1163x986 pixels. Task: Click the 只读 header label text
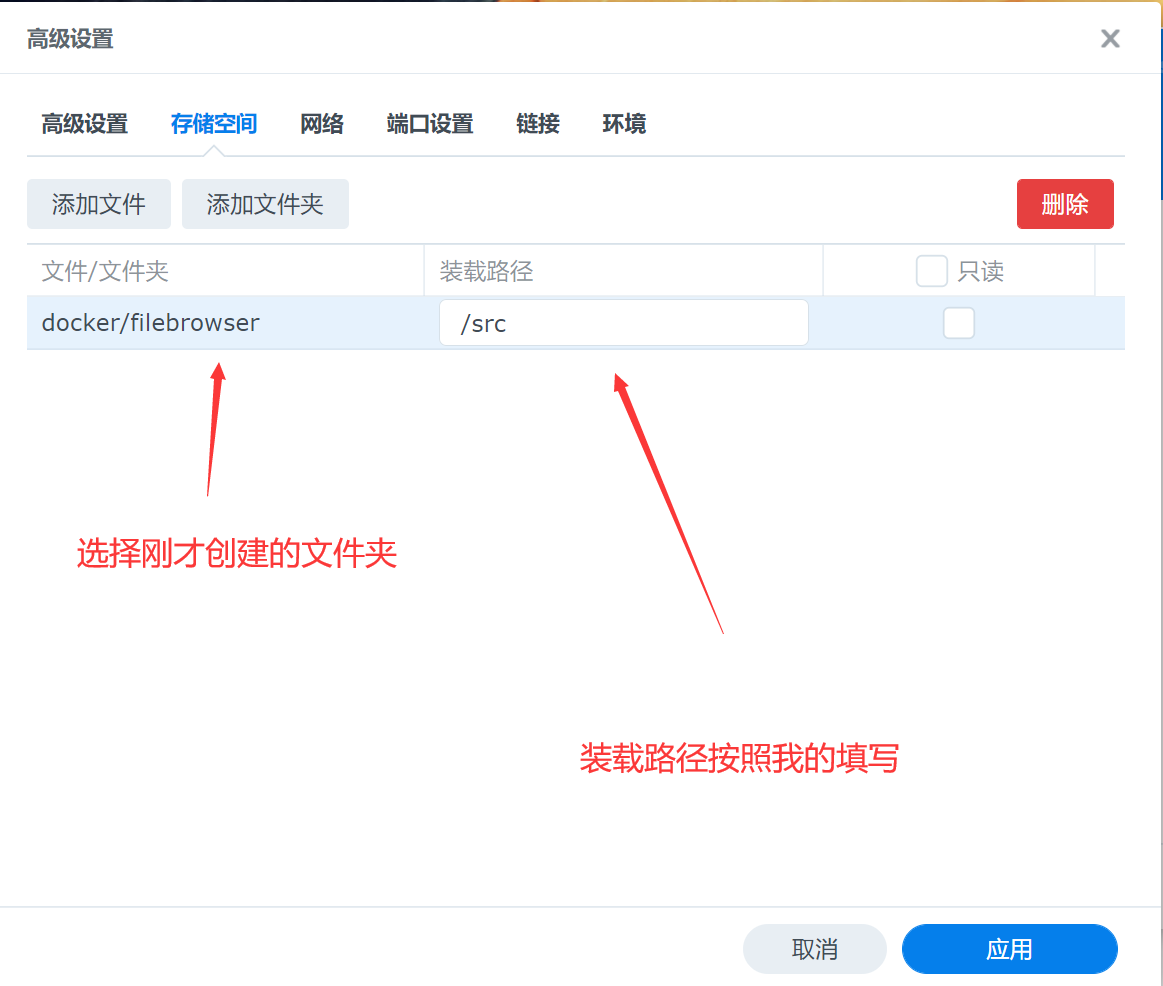(980, 271)
